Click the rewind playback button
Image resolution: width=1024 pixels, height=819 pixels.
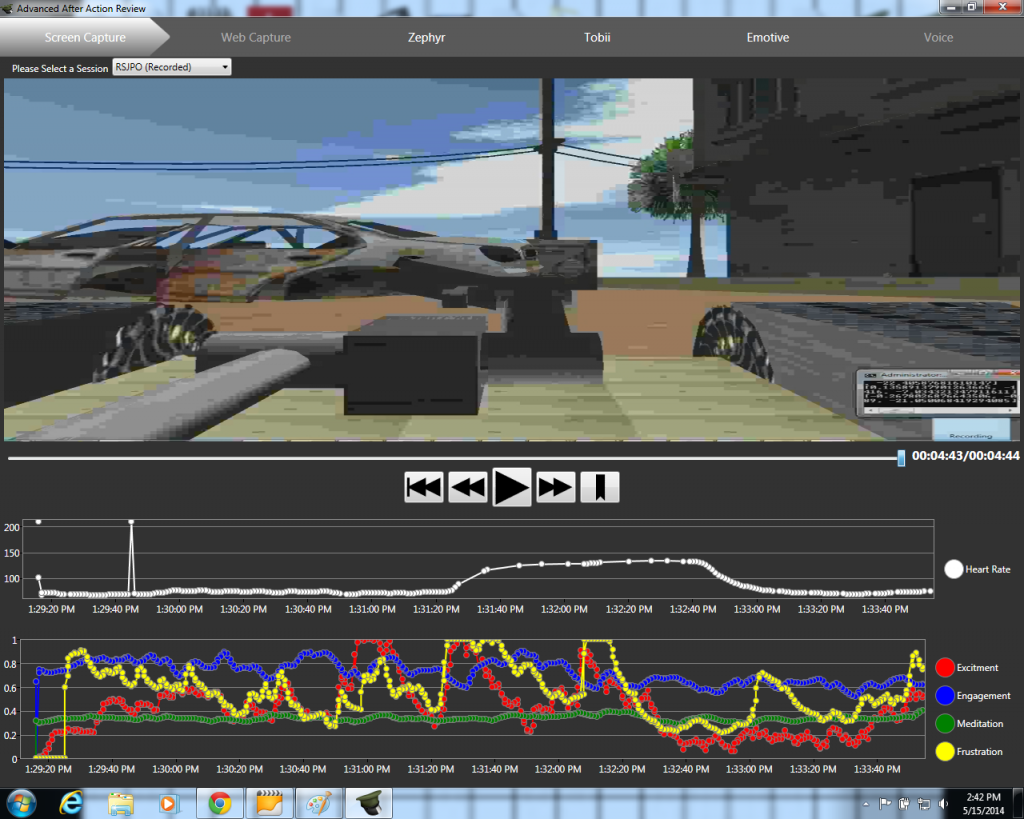click(468, 487)
